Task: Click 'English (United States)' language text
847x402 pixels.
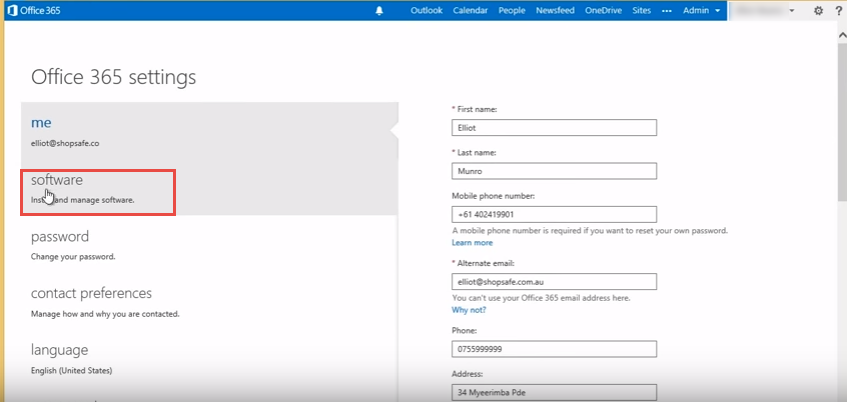Action: point(71,371)
